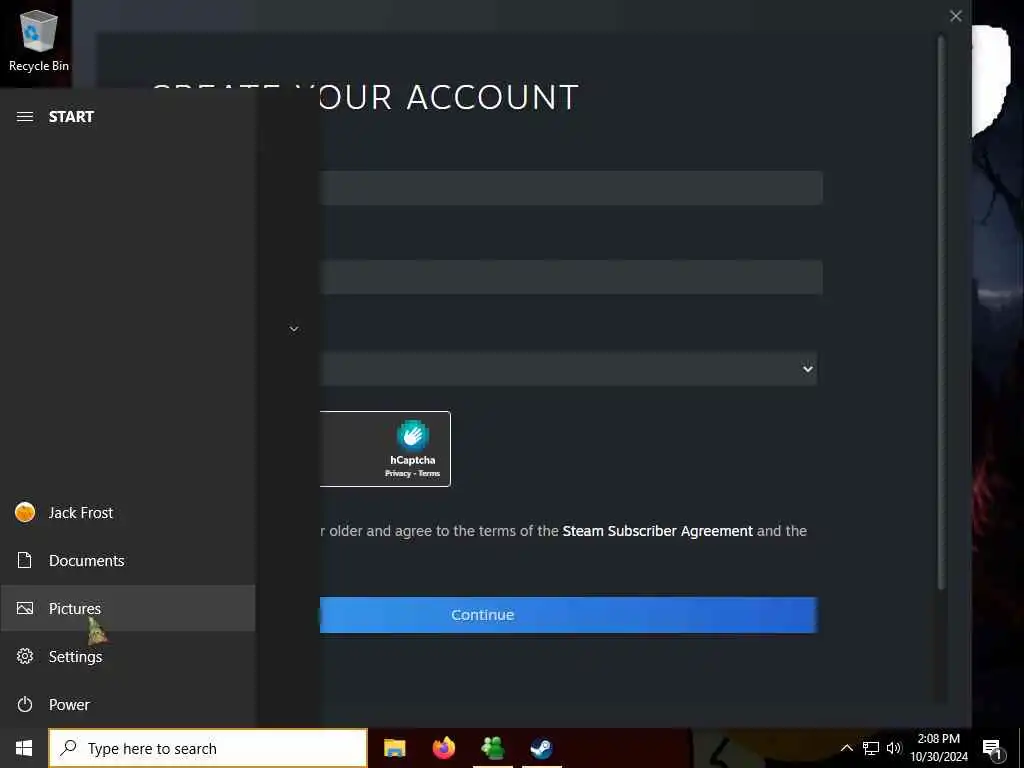Click the second text field in account form
This screenshot has width=1024, height=768.
click(570, 277)
